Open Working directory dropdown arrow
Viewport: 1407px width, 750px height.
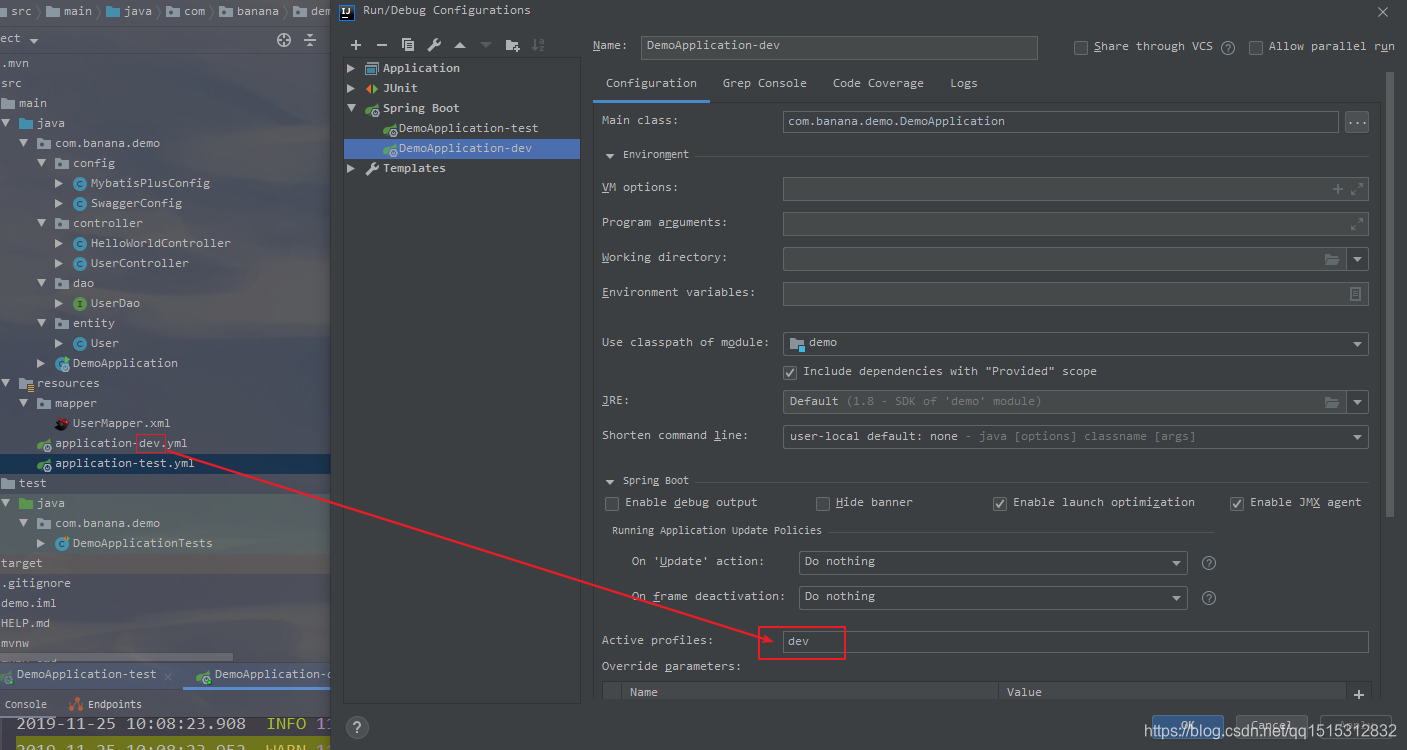pos(1357,259)
